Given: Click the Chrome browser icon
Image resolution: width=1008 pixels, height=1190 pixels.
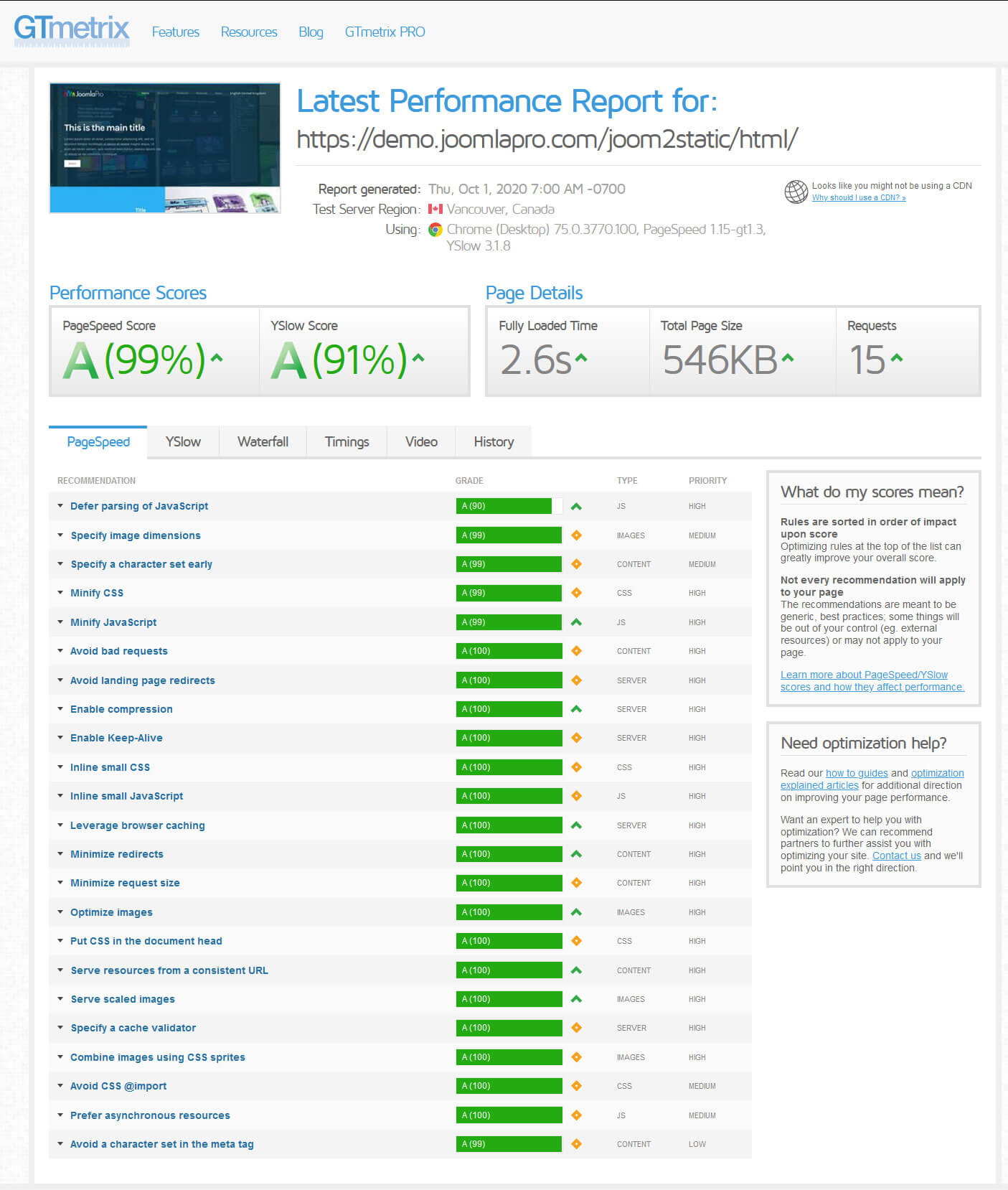Looking at the screenshot, I should [x=435, y=230].
